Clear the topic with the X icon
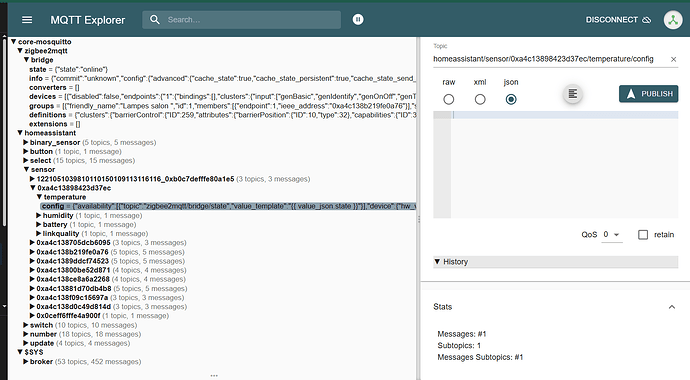The width and height of the screenshot is (690, 380). (x=673, y=59)
